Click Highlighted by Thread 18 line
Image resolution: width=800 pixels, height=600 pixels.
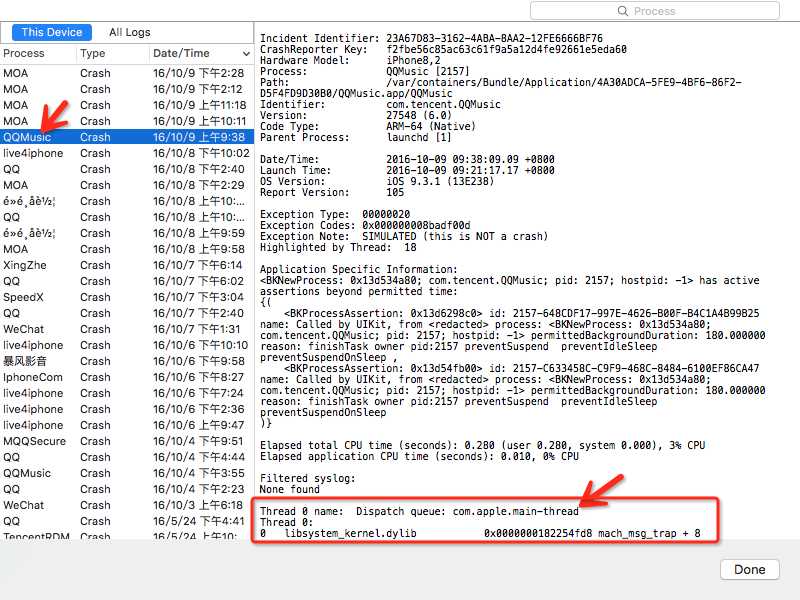tap(338, 247)
